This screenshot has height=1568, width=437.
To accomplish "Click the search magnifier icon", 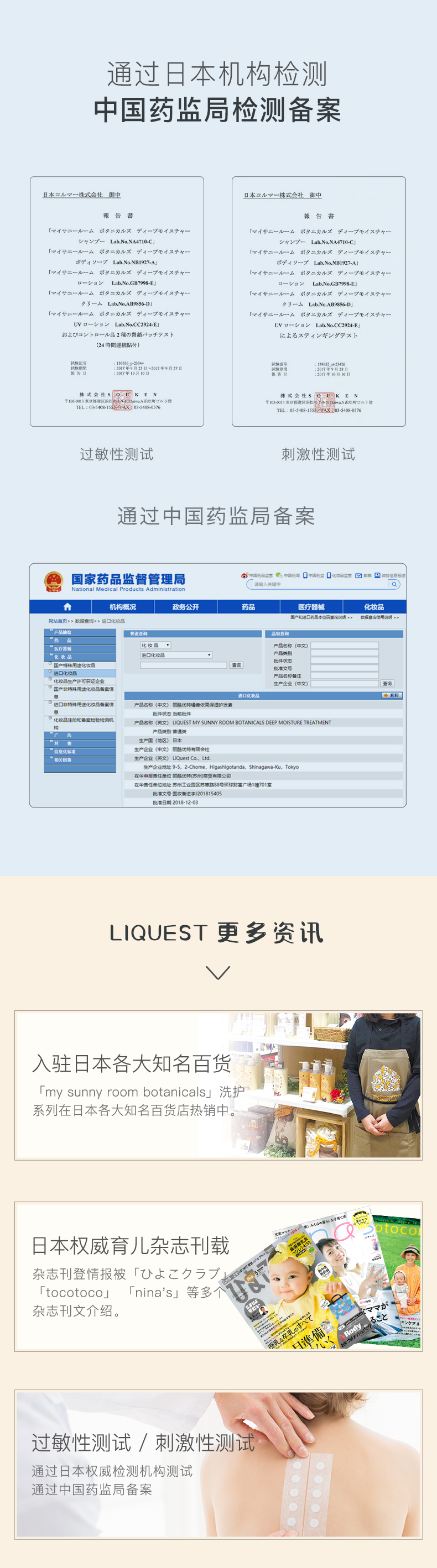I will point(394,584).
